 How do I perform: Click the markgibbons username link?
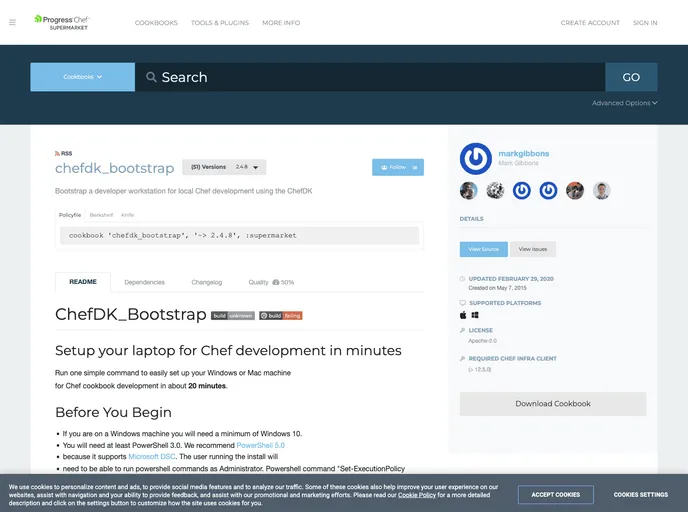(x=523, y=154)
